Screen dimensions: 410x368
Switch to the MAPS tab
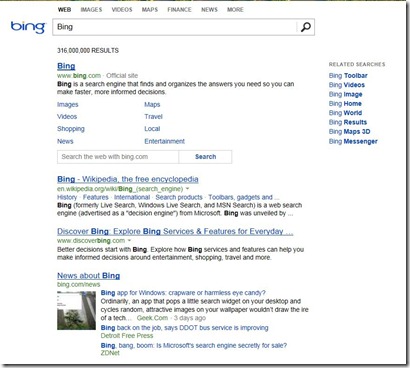(150, 10)
